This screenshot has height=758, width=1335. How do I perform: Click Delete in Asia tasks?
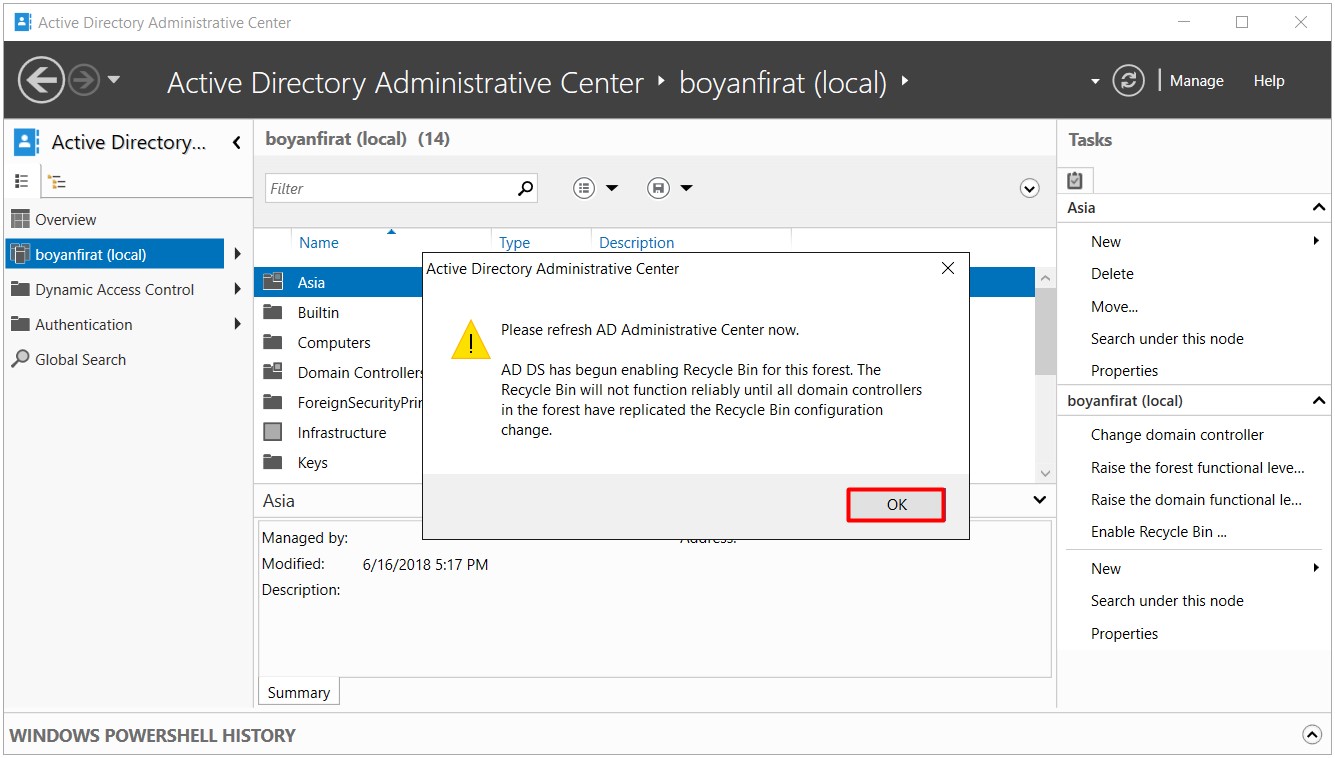1112,274
